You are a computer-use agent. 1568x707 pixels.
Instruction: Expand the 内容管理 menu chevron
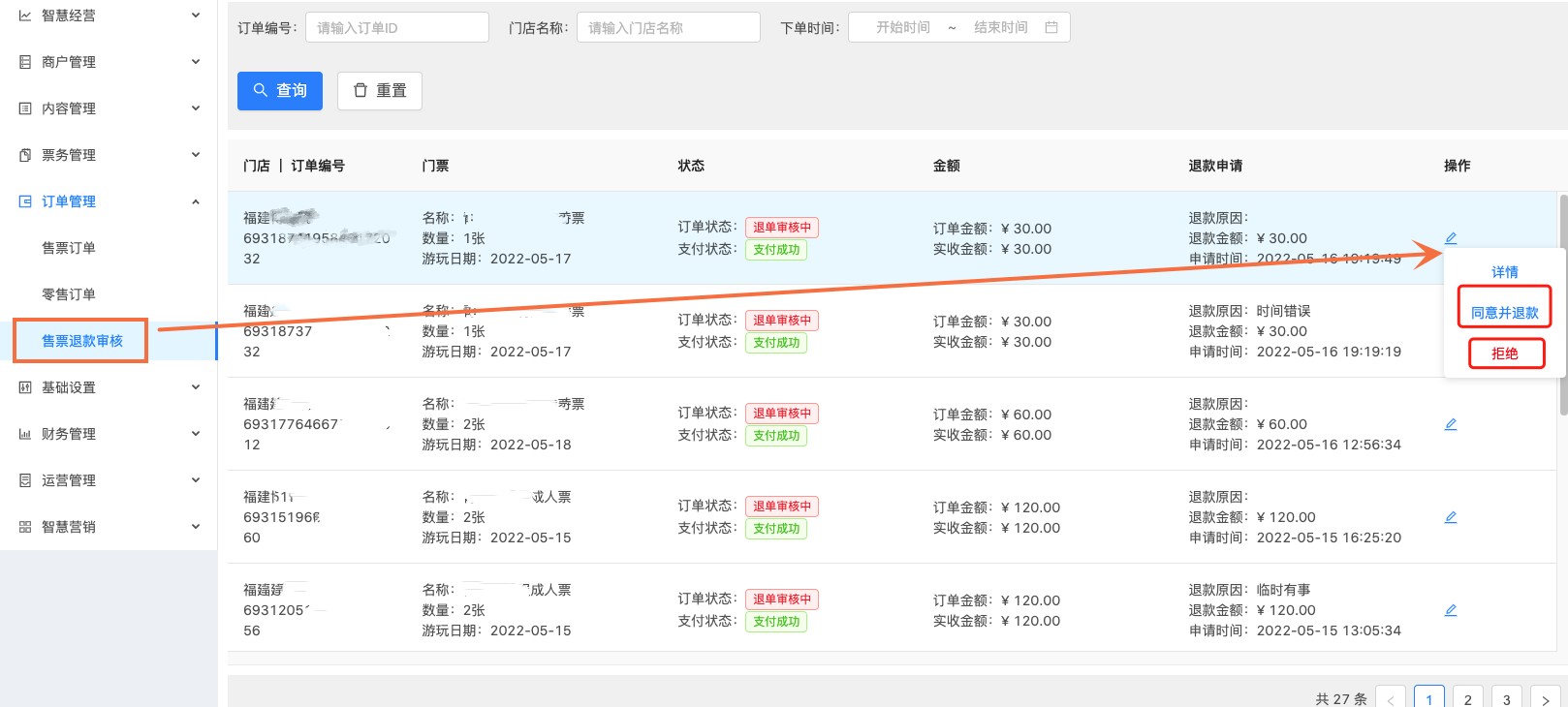196,108
